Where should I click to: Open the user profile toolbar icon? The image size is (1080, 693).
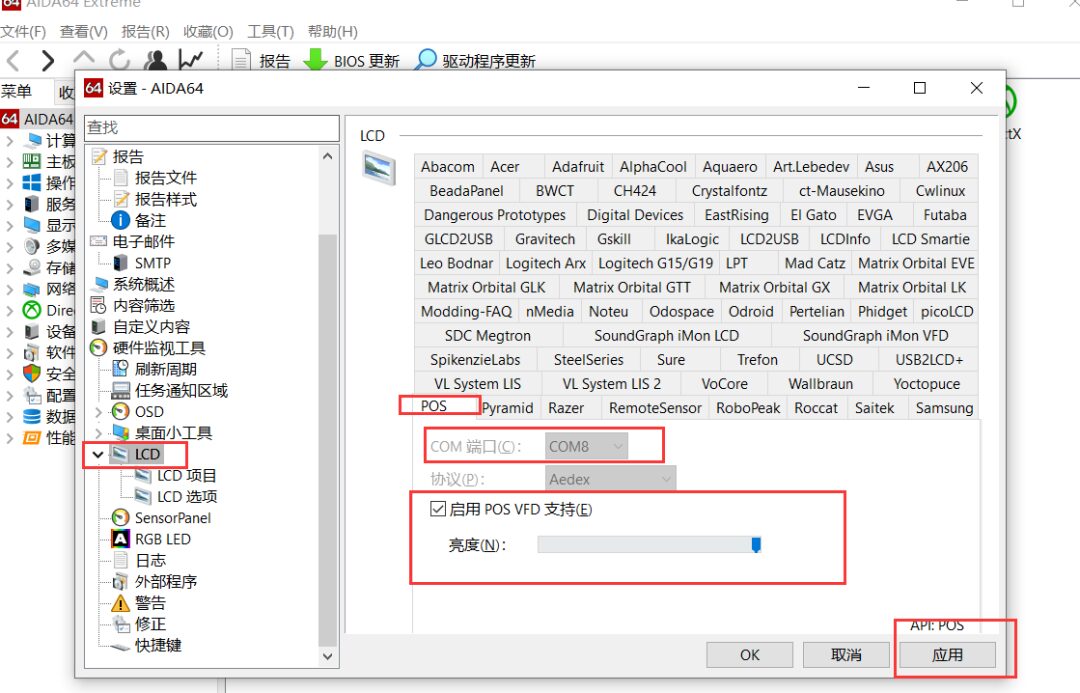(156, 60)
